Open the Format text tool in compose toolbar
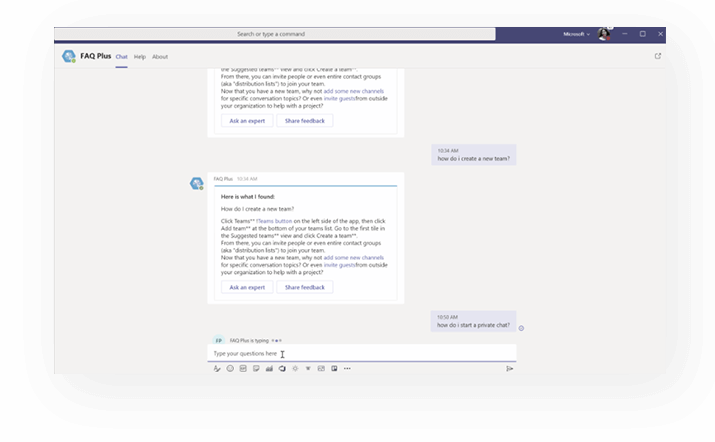This screenshot has width=715, height=442. coord(217,369)
